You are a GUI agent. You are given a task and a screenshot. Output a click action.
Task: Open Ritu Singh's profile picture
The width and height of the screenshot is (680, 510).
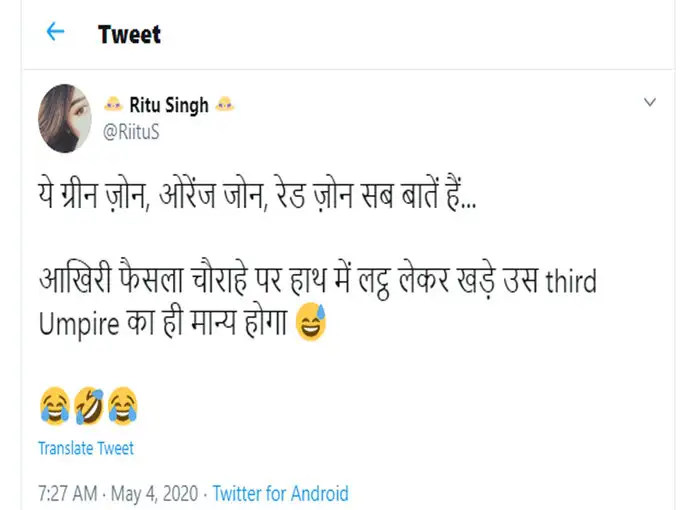coord(66,118)
